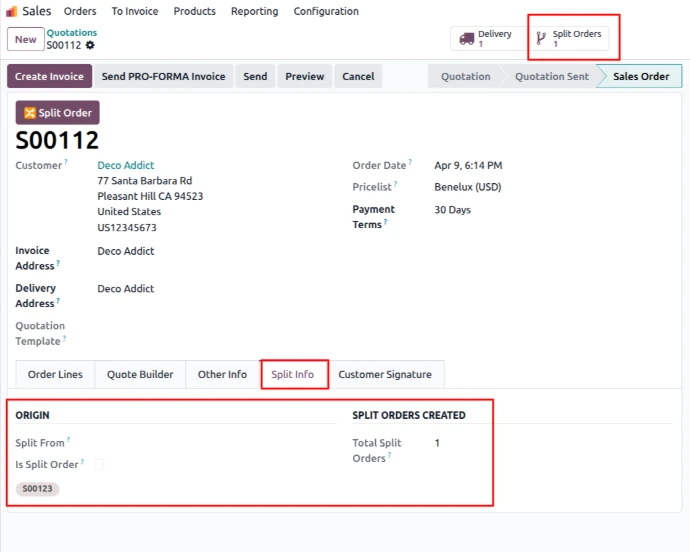Click the Split Orders branch icon
Viewport: 690px width, 552px height.
pyautogui.click(x=541, y=39)
